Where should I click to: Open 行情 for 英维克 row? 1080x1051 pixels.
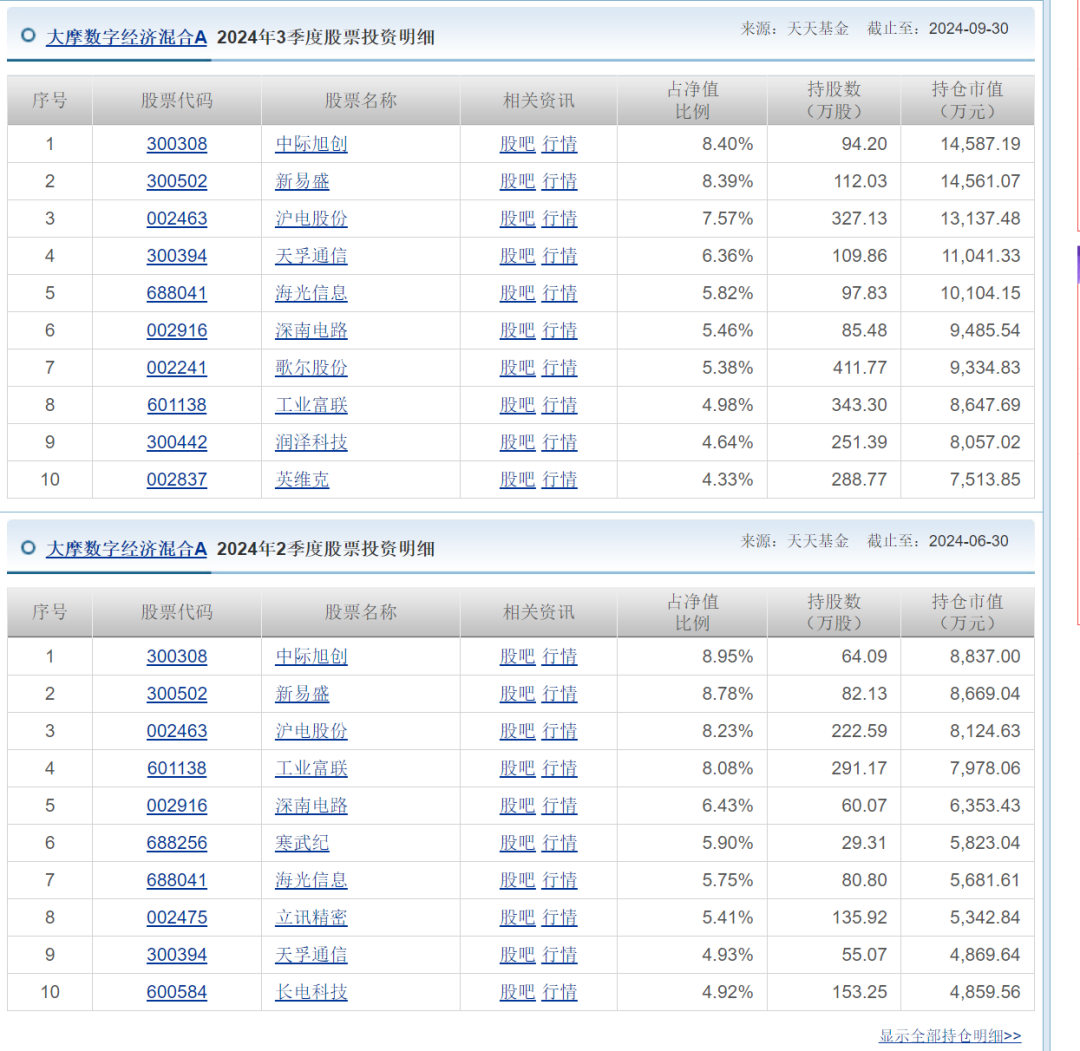(559, 479)
